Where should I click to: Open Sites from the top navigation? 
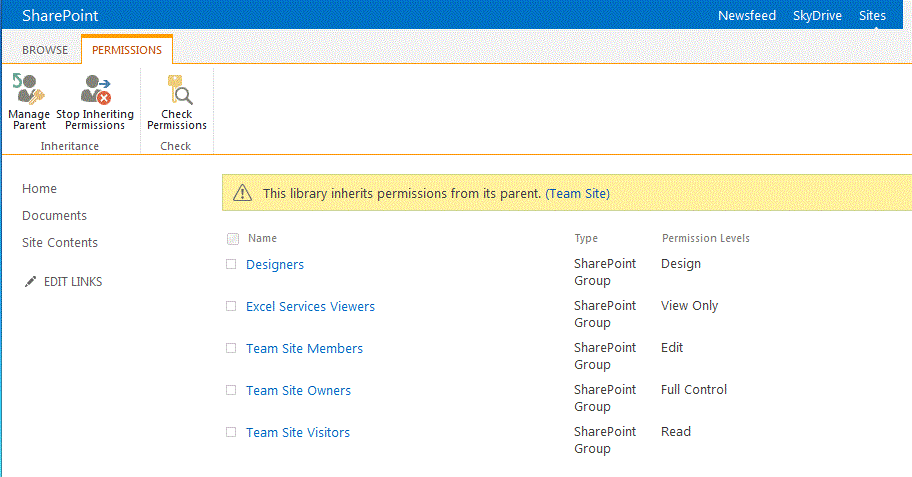(x=872, y=16)
